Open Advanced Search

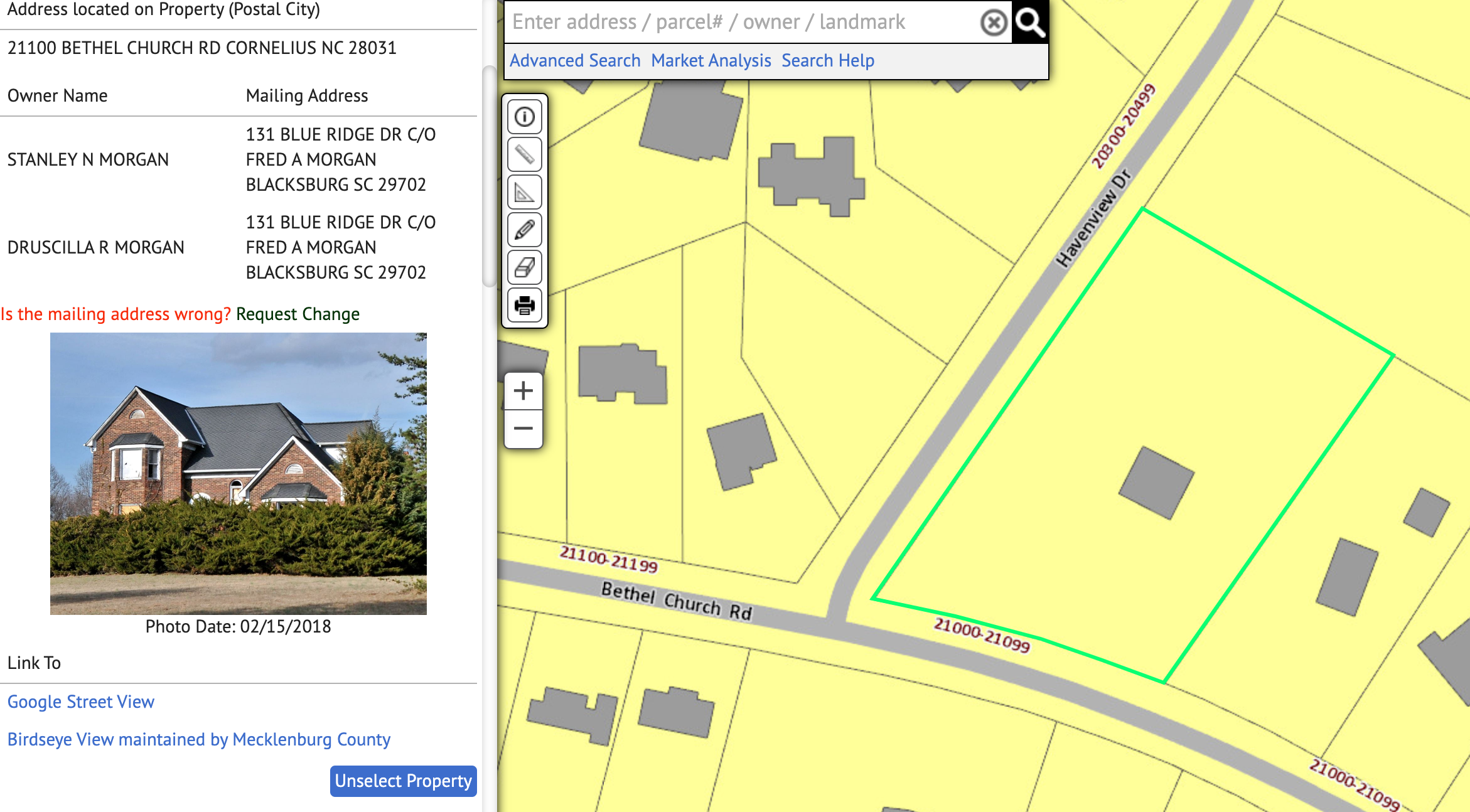(x=575, y=61)
